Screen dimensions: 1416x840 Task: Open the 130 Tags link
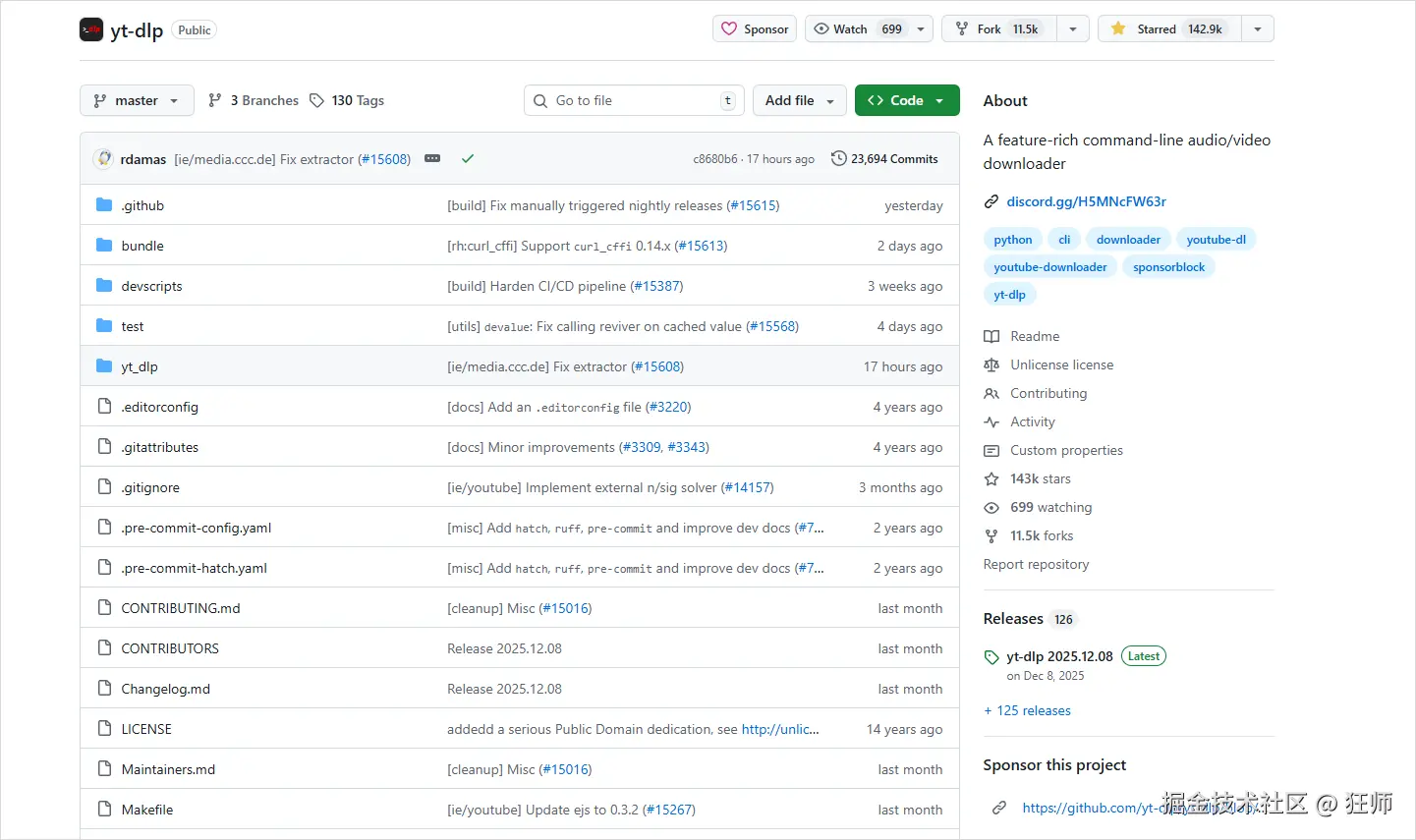tap(347, 100)
